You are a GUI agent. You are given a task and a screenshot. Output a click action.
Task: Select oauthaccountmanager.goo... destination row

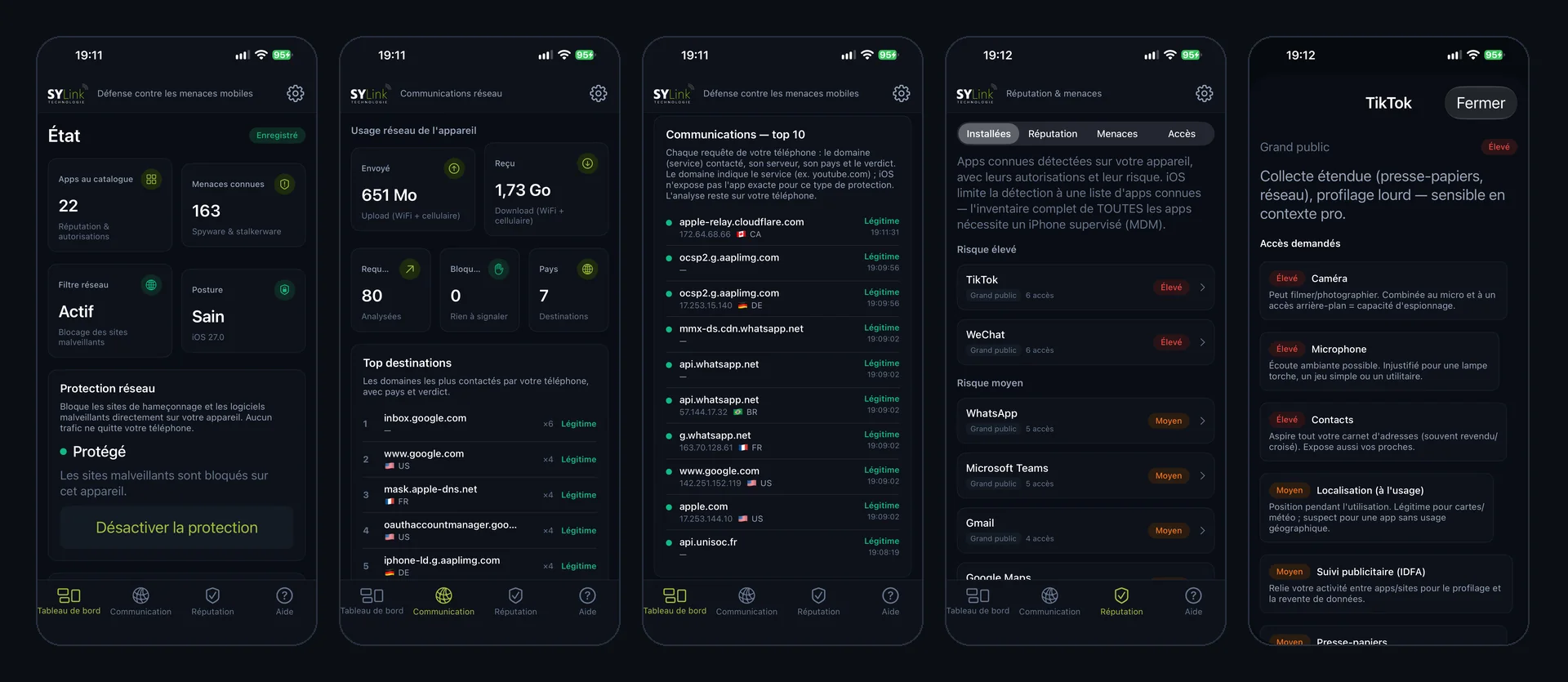pos(479,530)
